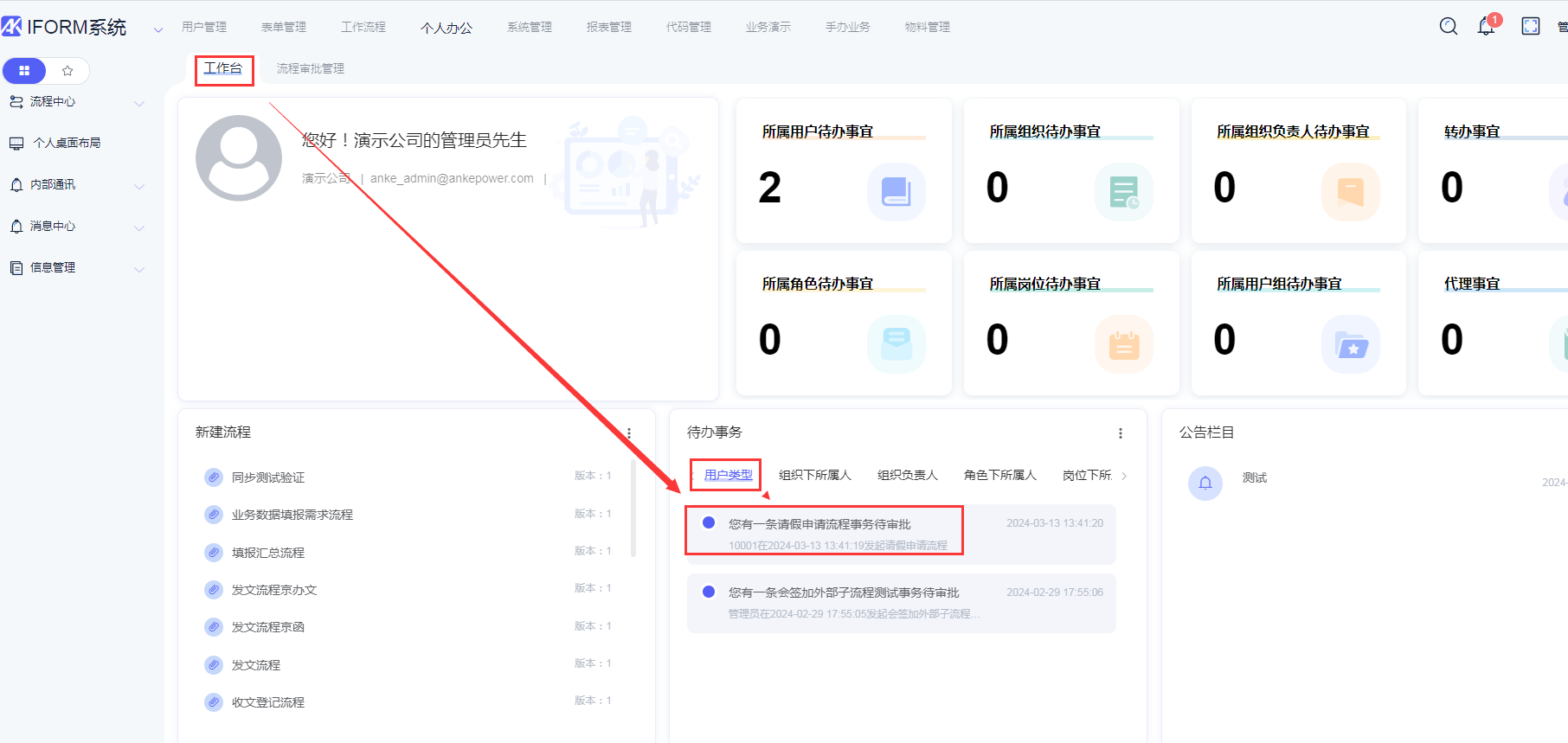Select the grid menu view toggle
The width and height of the screenshot is (1568, 743).
(x=24, y=71)
